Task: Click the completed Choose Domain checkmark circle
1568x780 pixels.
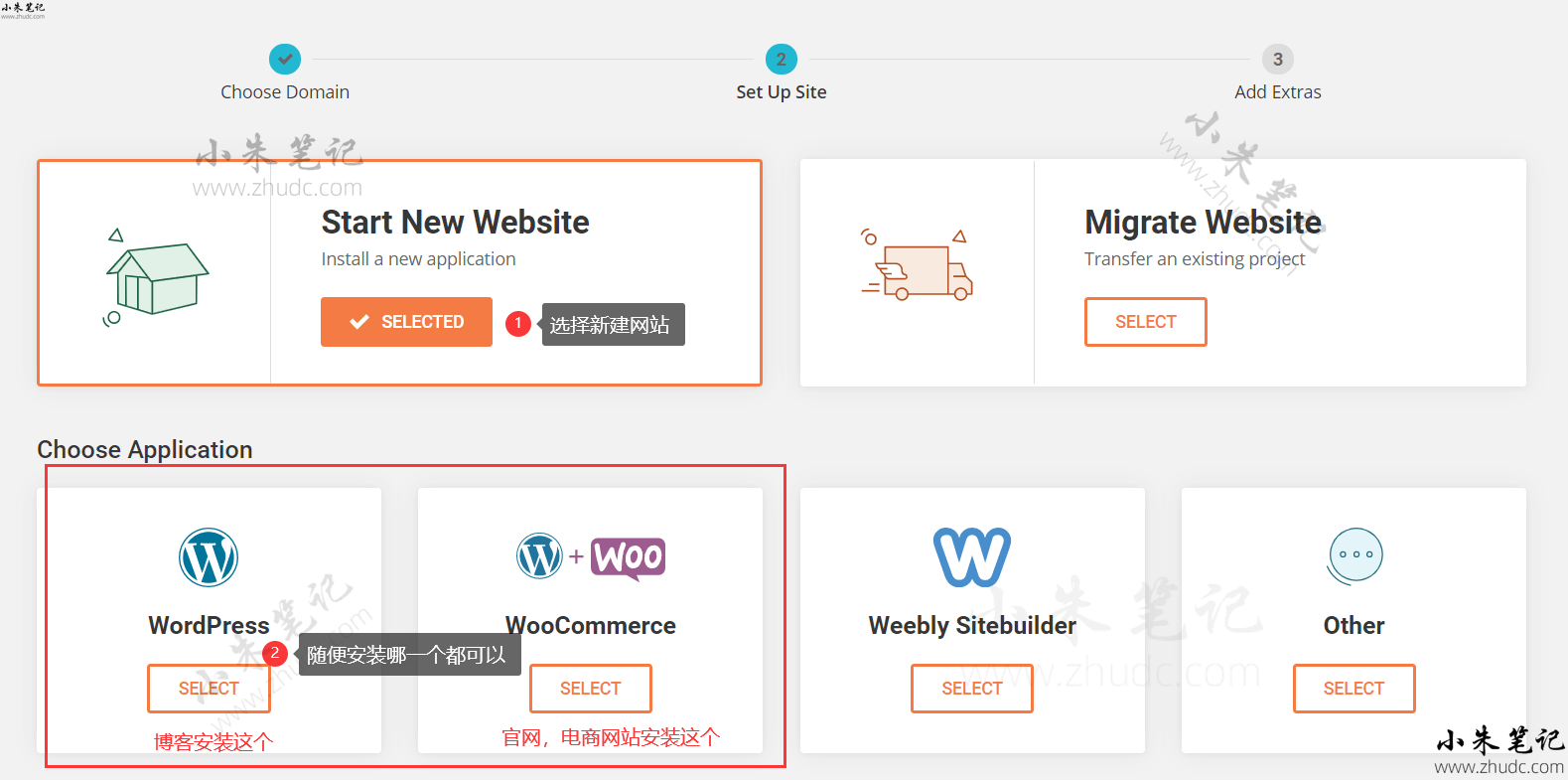Action: point(285,60)
